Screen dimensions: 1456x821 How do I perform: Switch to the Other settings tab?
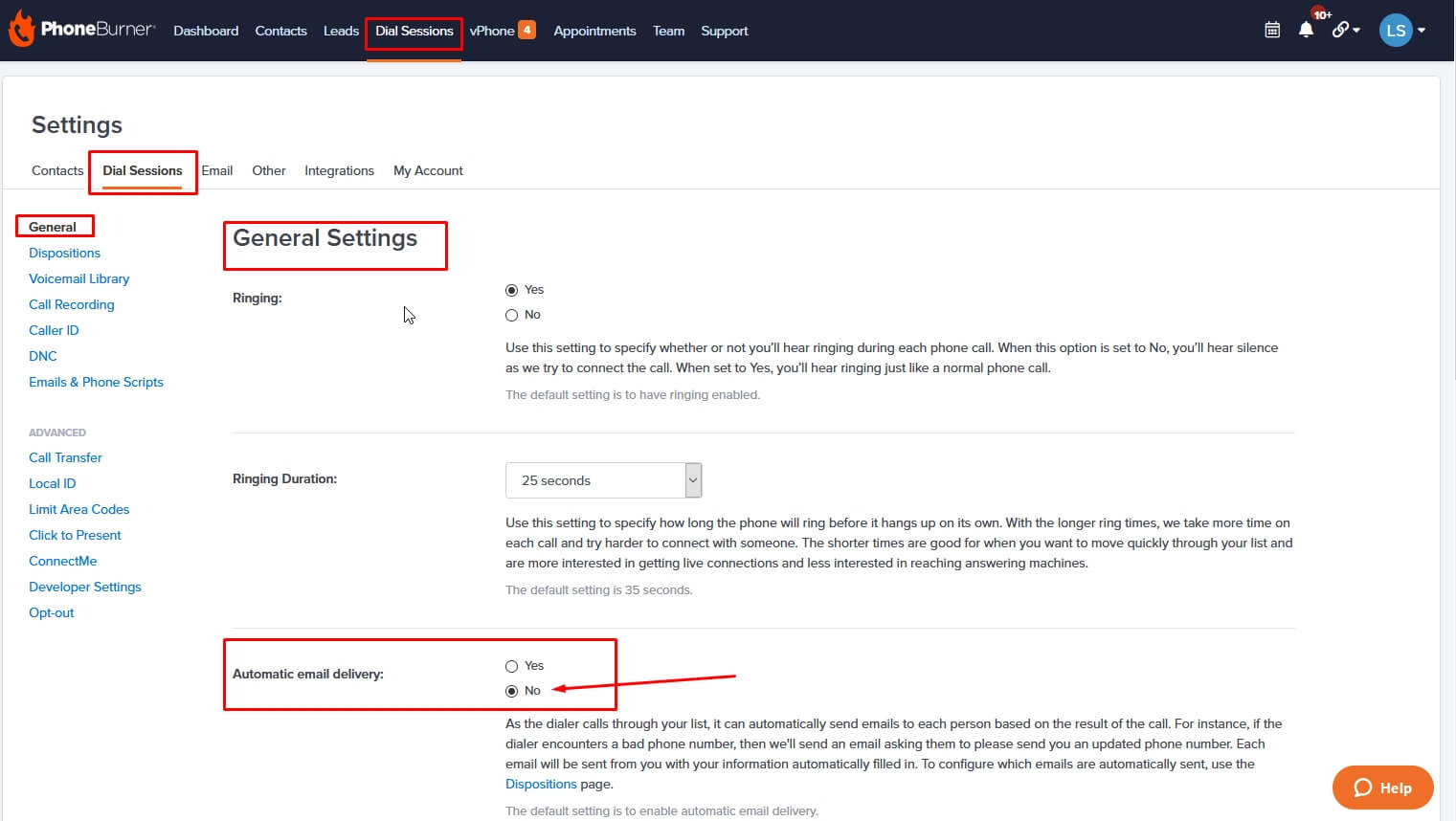coord(269,170)
